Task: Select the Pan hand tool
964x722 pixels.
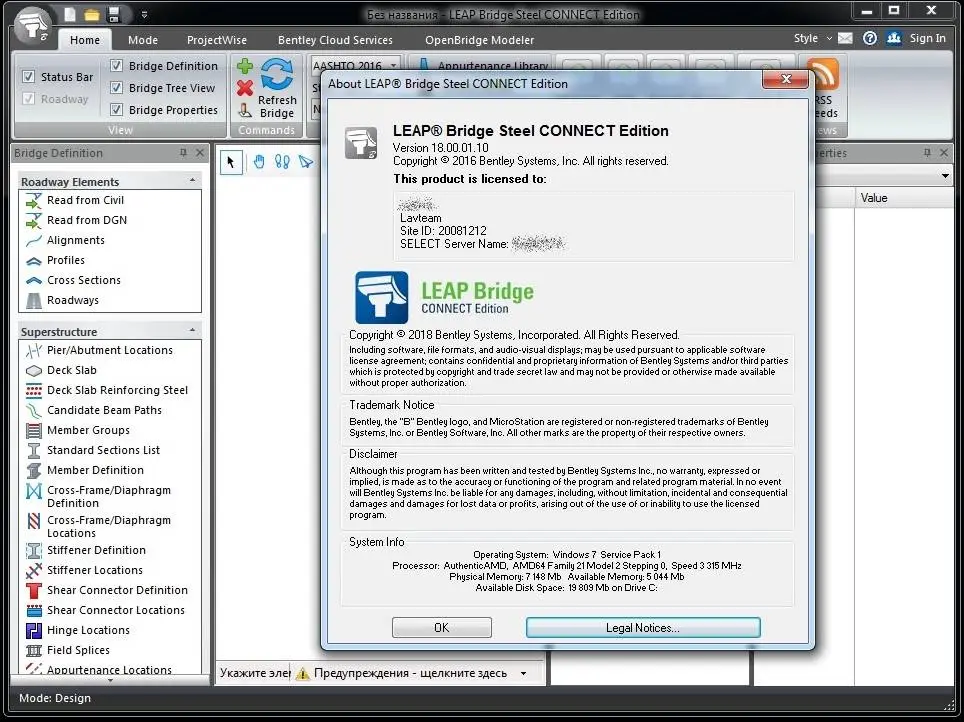Action: click(x=259, y=162)
